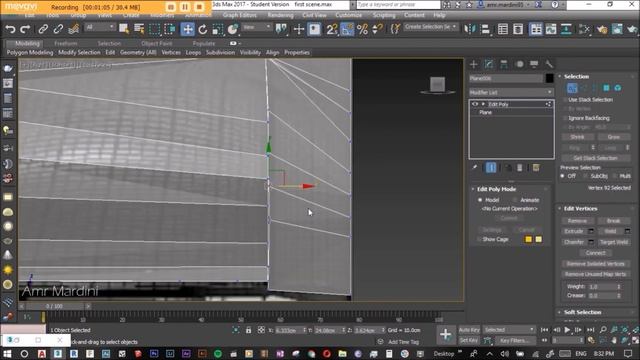Open the Graph Editors menu

[x=240, y=15]
